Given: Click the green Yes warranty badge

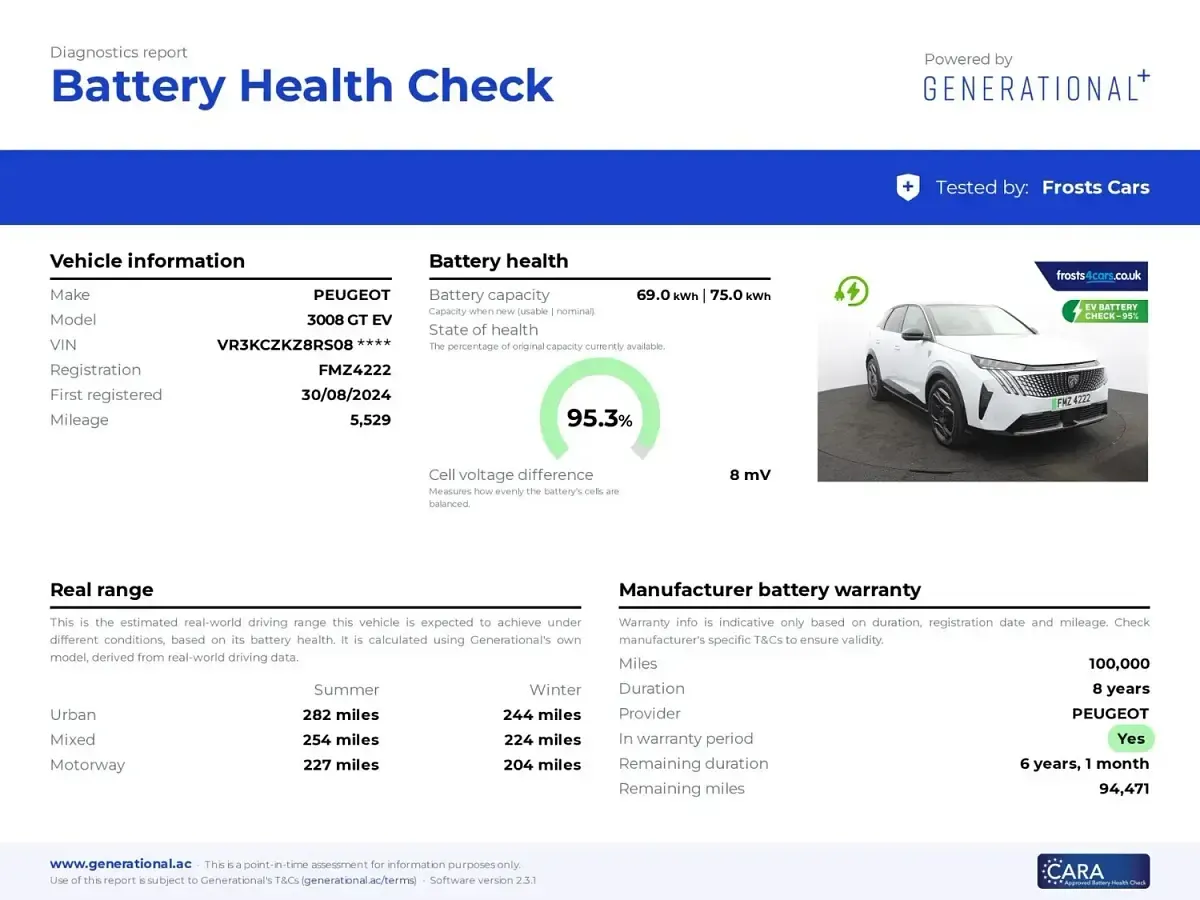Looking at the screenshot, I should [1131, 739].
